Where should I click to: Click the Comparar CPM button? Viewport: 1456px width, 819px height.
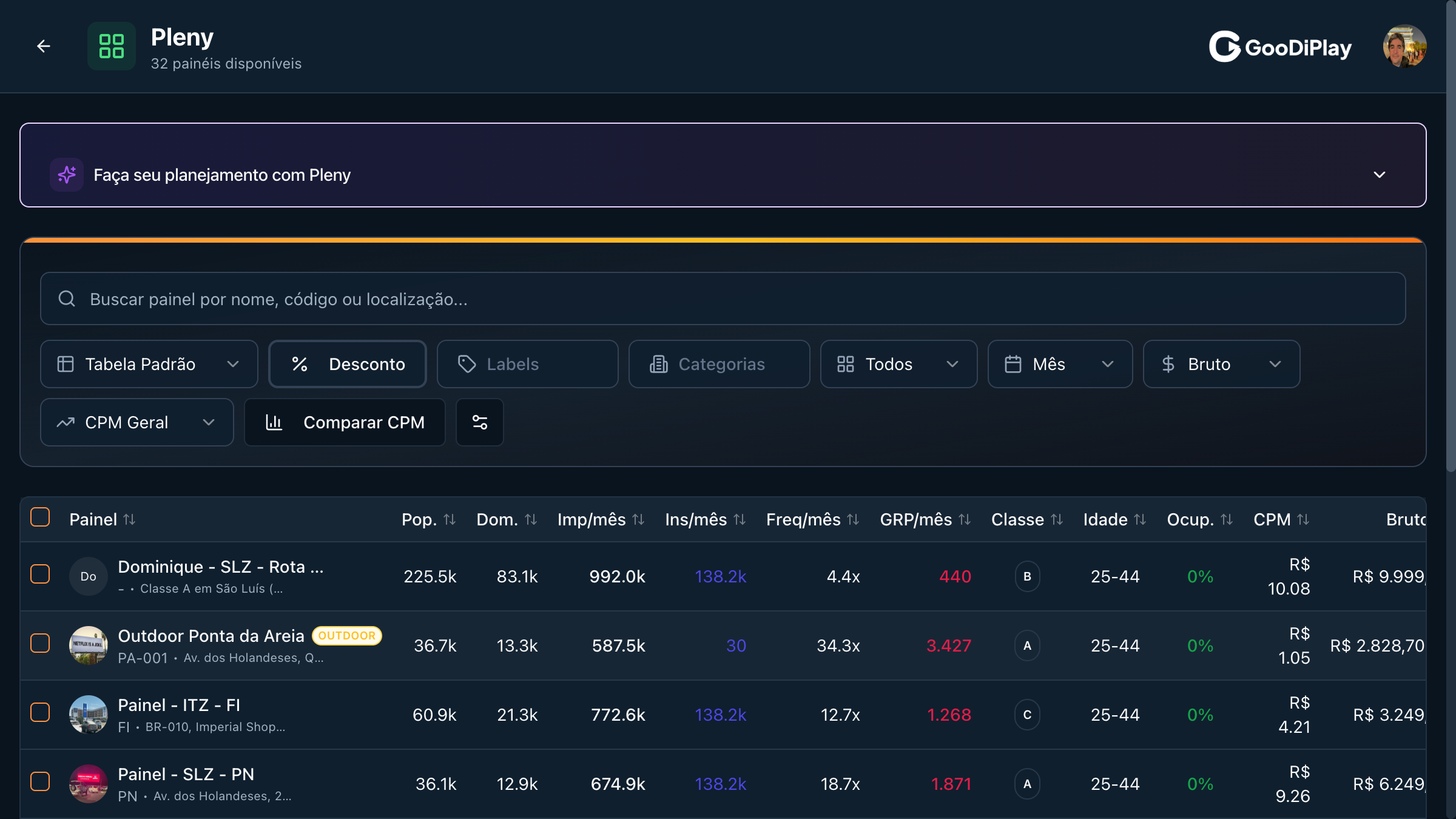point(345,422)
